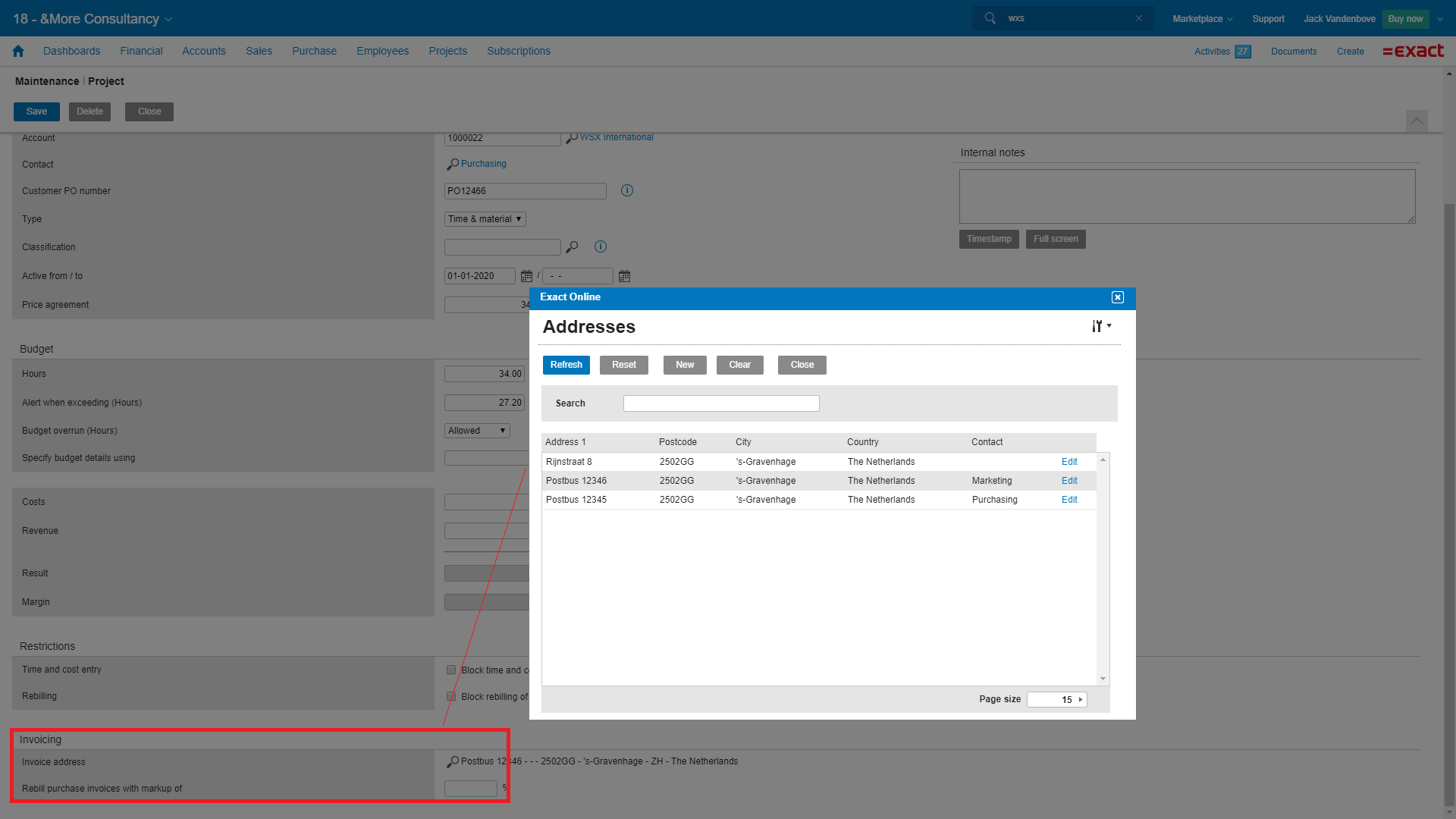Screen dimensions: 1456x819
Task: Click the markup percentage field
Action: (x=470, y=789)
